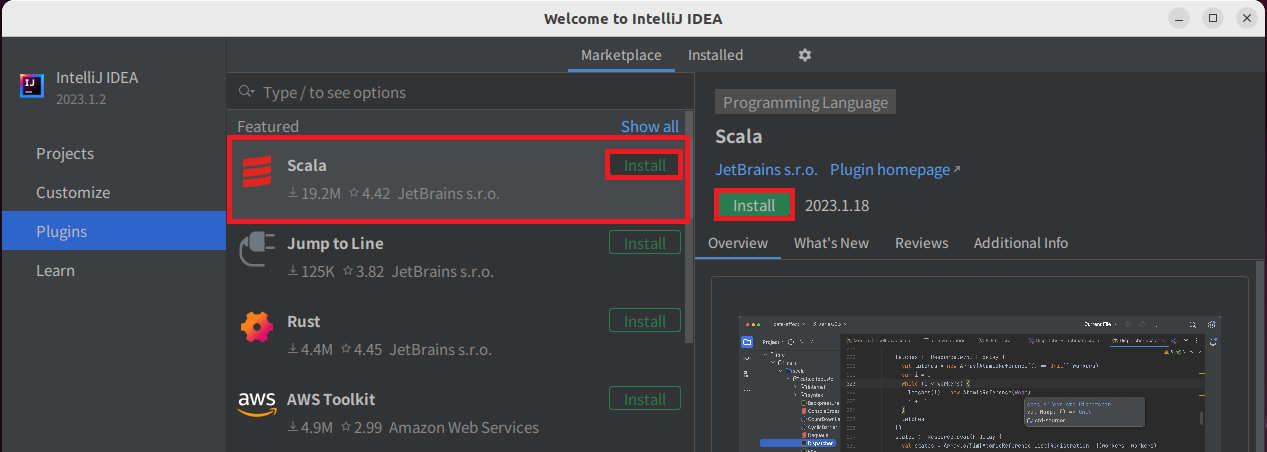Click the Rust plugin gear icon

click(257, 328)
